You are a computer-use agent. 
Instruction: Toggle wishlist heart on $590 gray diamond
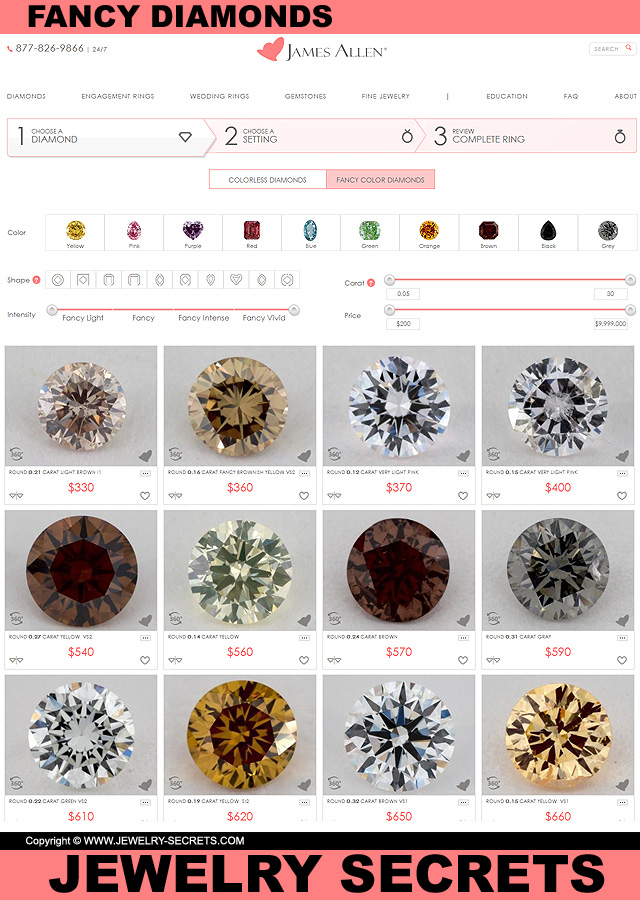pyautogui.click(x=622, y=660)
